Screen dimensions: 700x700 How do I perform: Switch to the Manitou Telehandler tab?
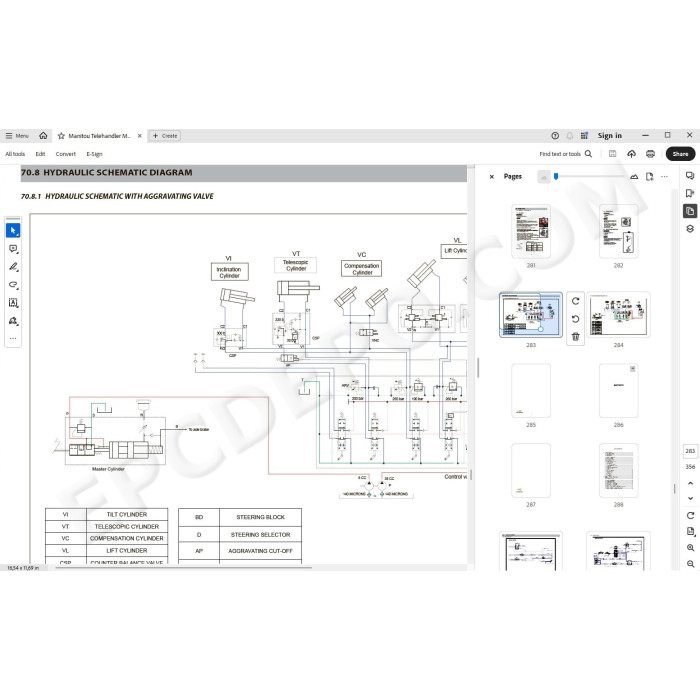click(x=99, y=136)
